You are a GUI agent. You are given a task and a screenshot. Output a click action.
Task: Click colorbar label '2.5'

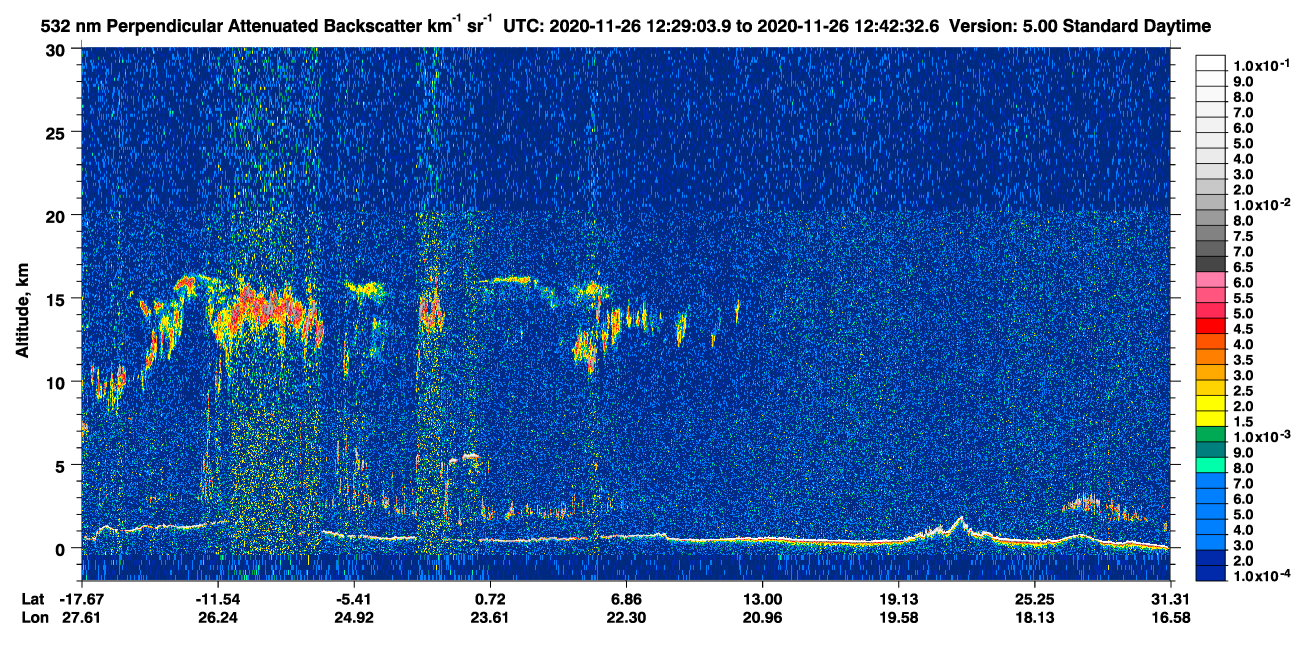[1244, 390]
